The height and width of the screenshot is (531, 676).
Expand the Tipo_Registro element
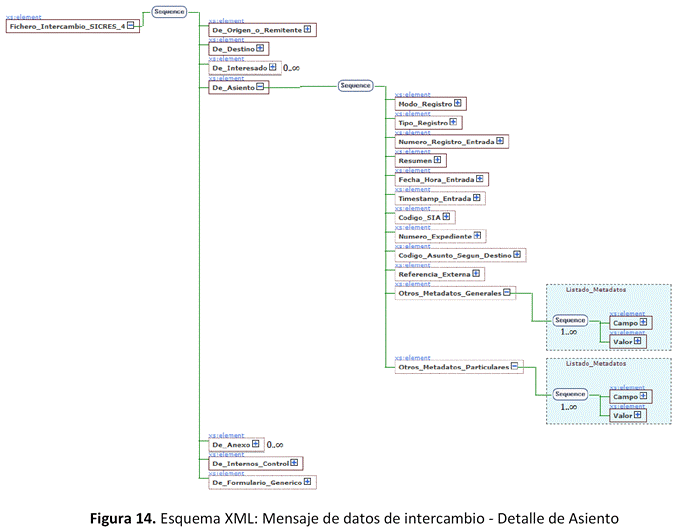[x=453, y=122]
